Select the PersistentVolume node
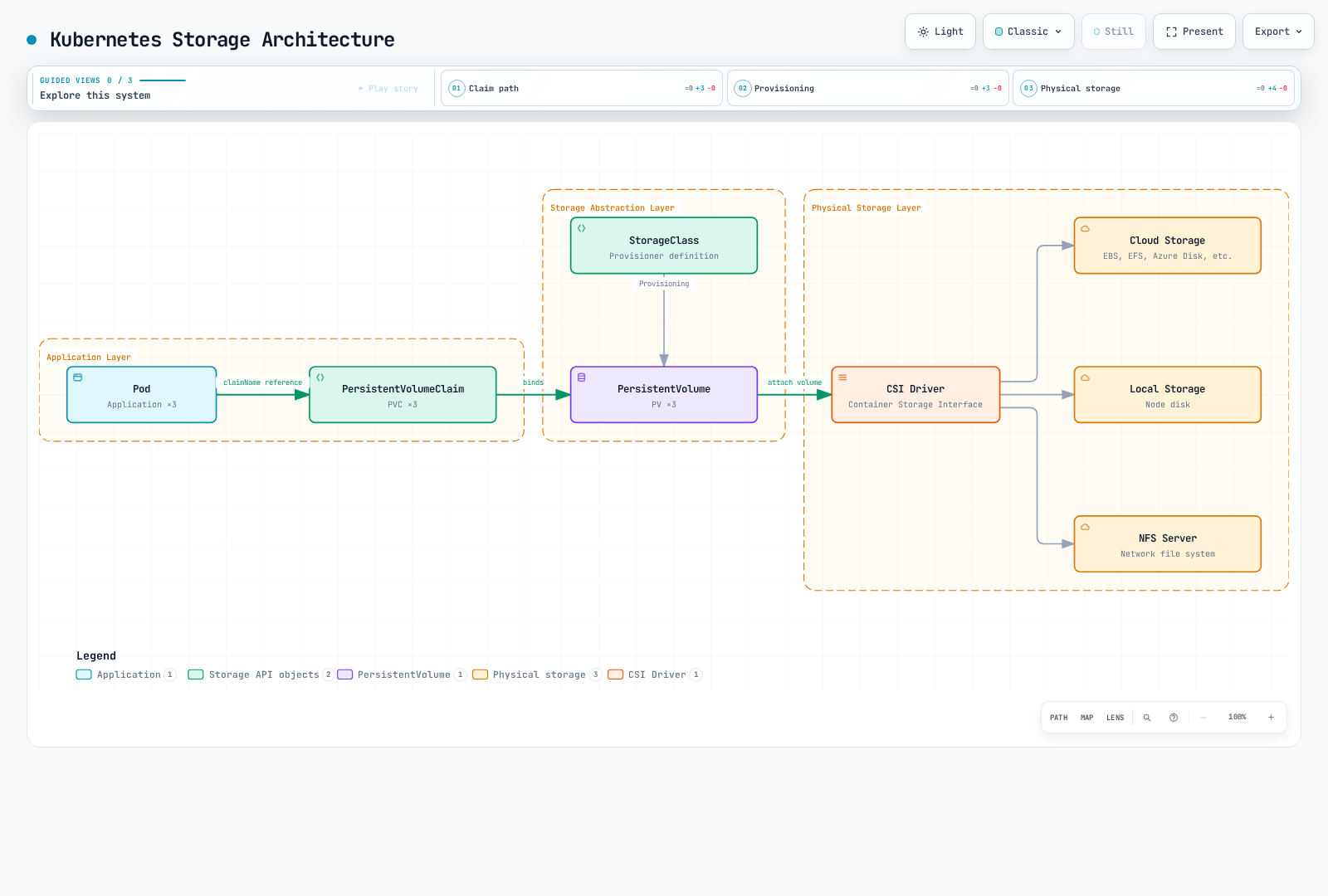The image size is (1328, 896). pos(664,395)
